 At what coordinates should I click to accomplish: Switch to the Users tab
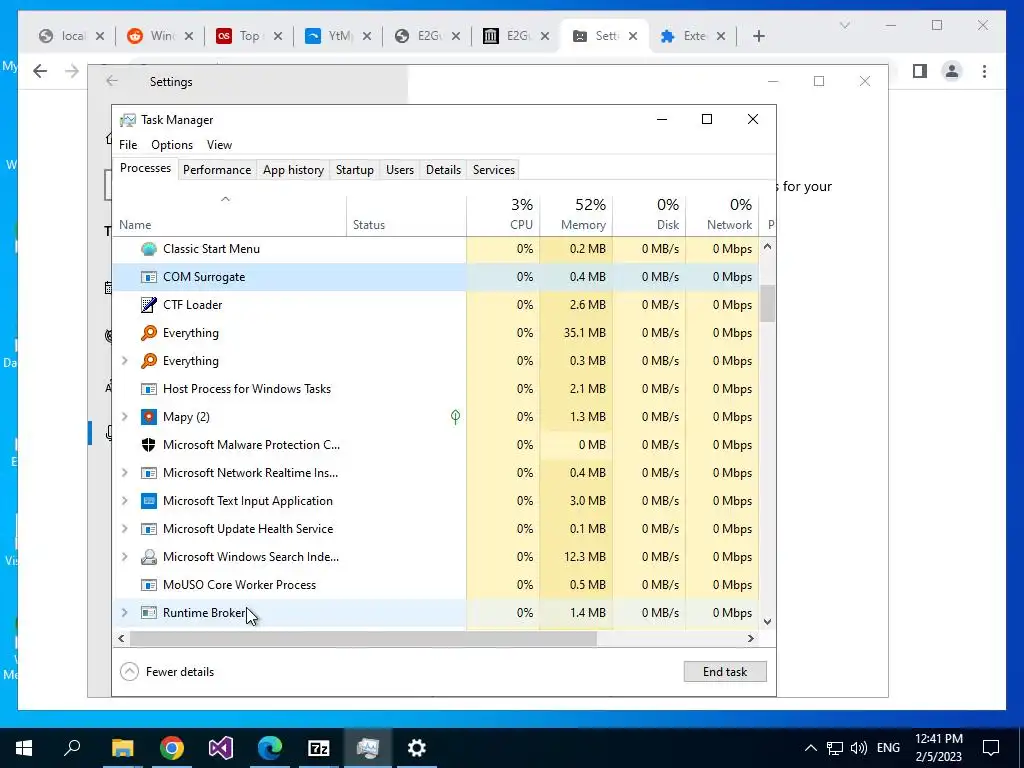click(x=400, y=170)
